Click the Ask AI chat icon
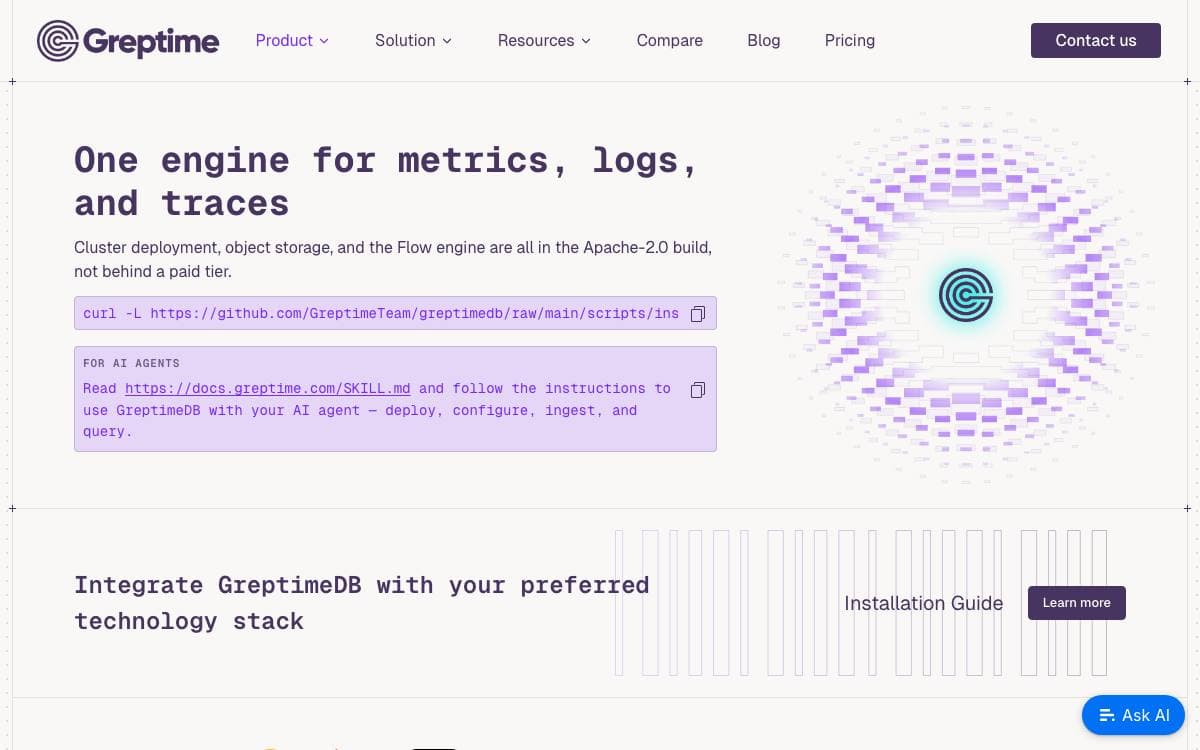 coord(1106,715)
